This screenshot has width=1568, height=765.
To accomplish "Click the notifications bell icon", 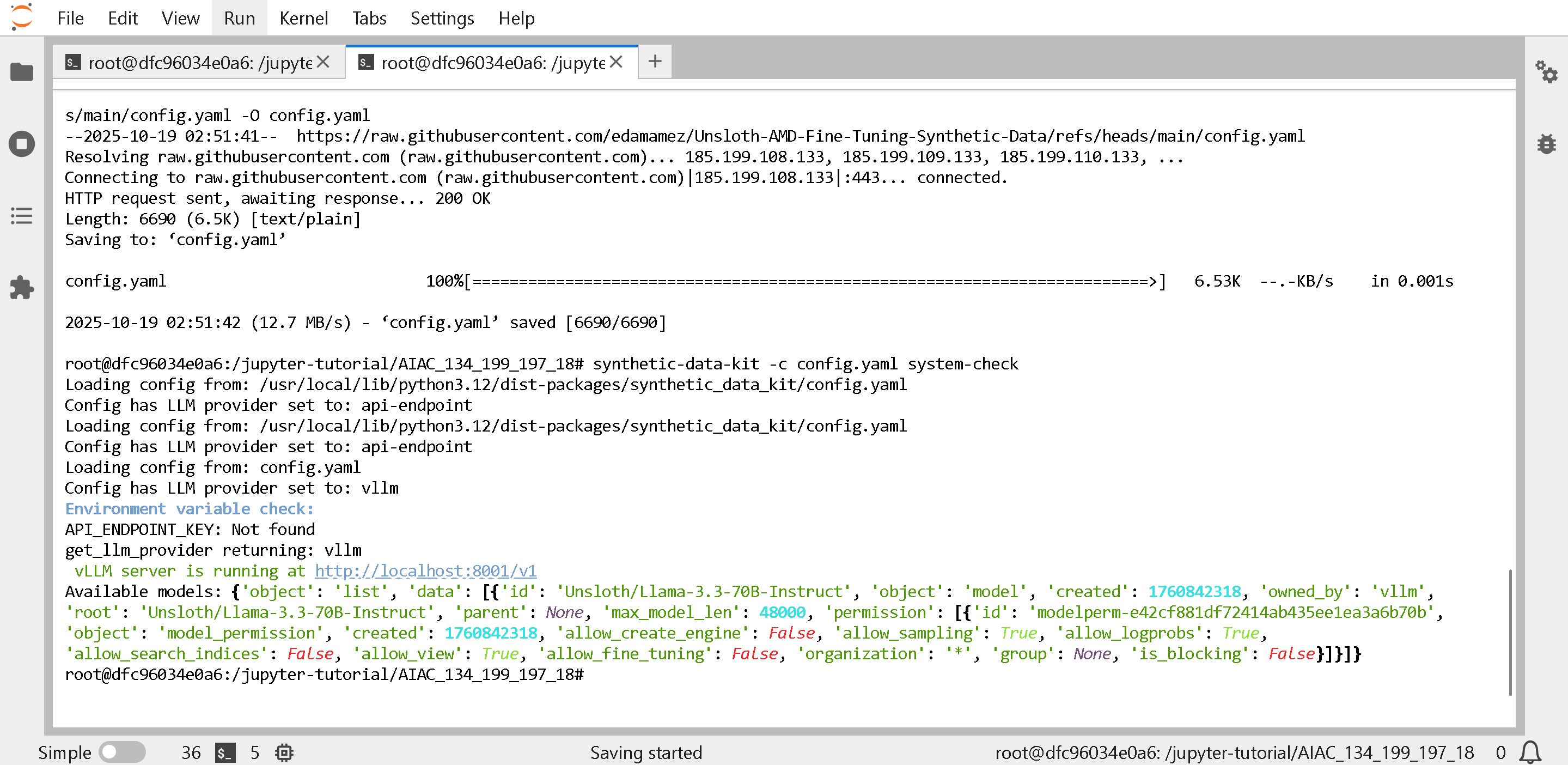I will pyautogui.click(x=1530, y=752).
